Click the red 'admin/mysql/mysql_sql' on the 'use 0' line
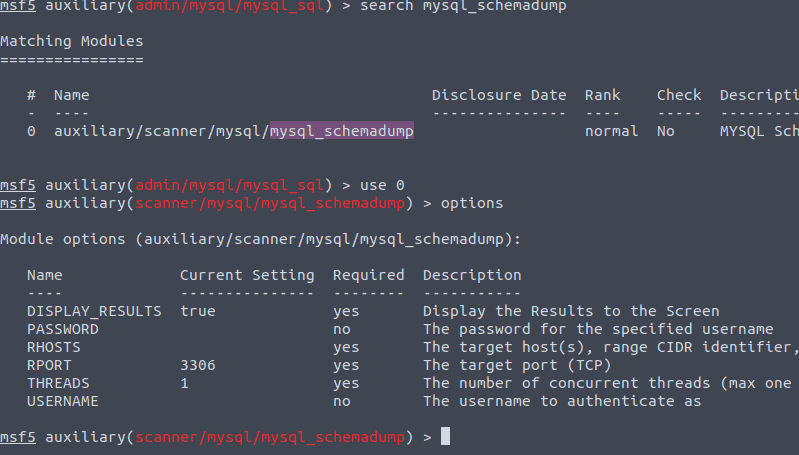This screenshot has height=455, width=799. (x=229, y=185)
